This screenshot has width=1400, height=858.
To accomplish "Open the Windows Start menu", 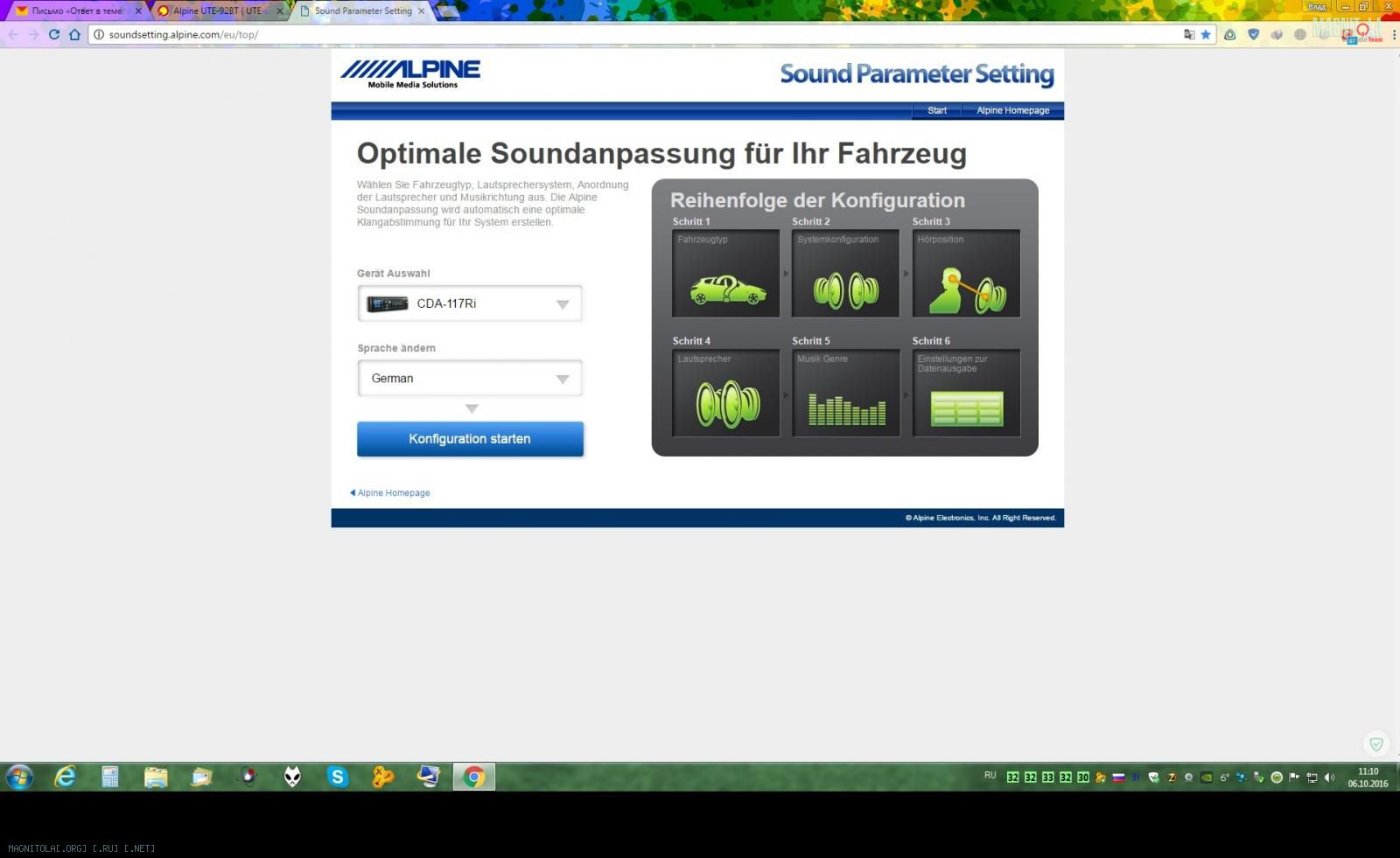I will [x=19, y=776].
